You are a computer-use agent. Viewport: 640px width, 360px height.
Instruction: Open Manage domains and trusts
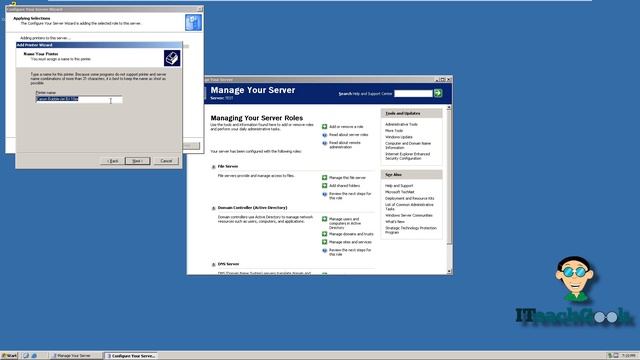coord(351,234)
